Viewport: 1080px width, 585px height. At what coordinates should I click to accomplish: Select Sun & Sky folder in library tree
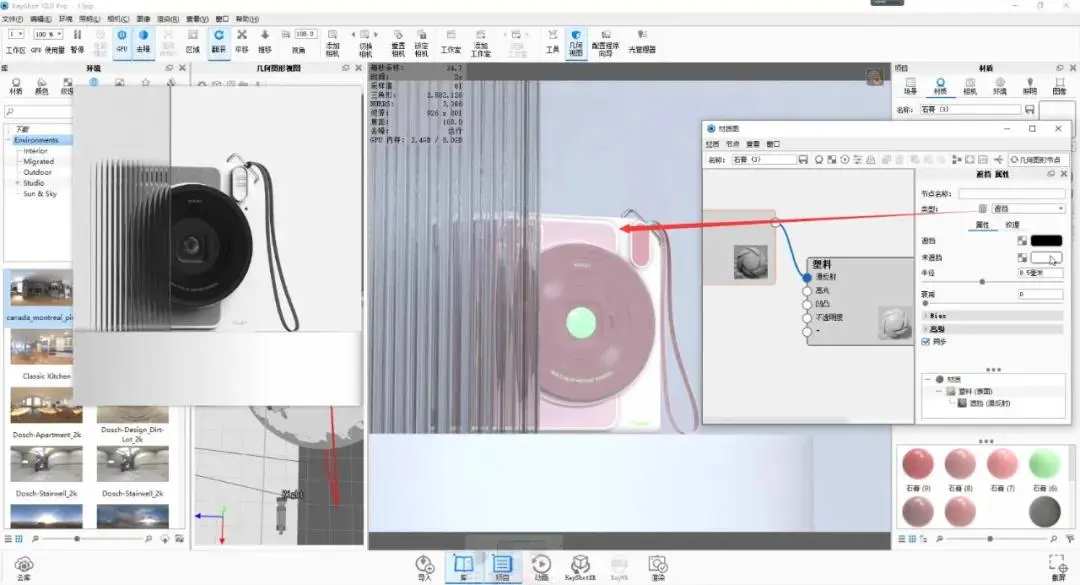click(x=40, y=194)
